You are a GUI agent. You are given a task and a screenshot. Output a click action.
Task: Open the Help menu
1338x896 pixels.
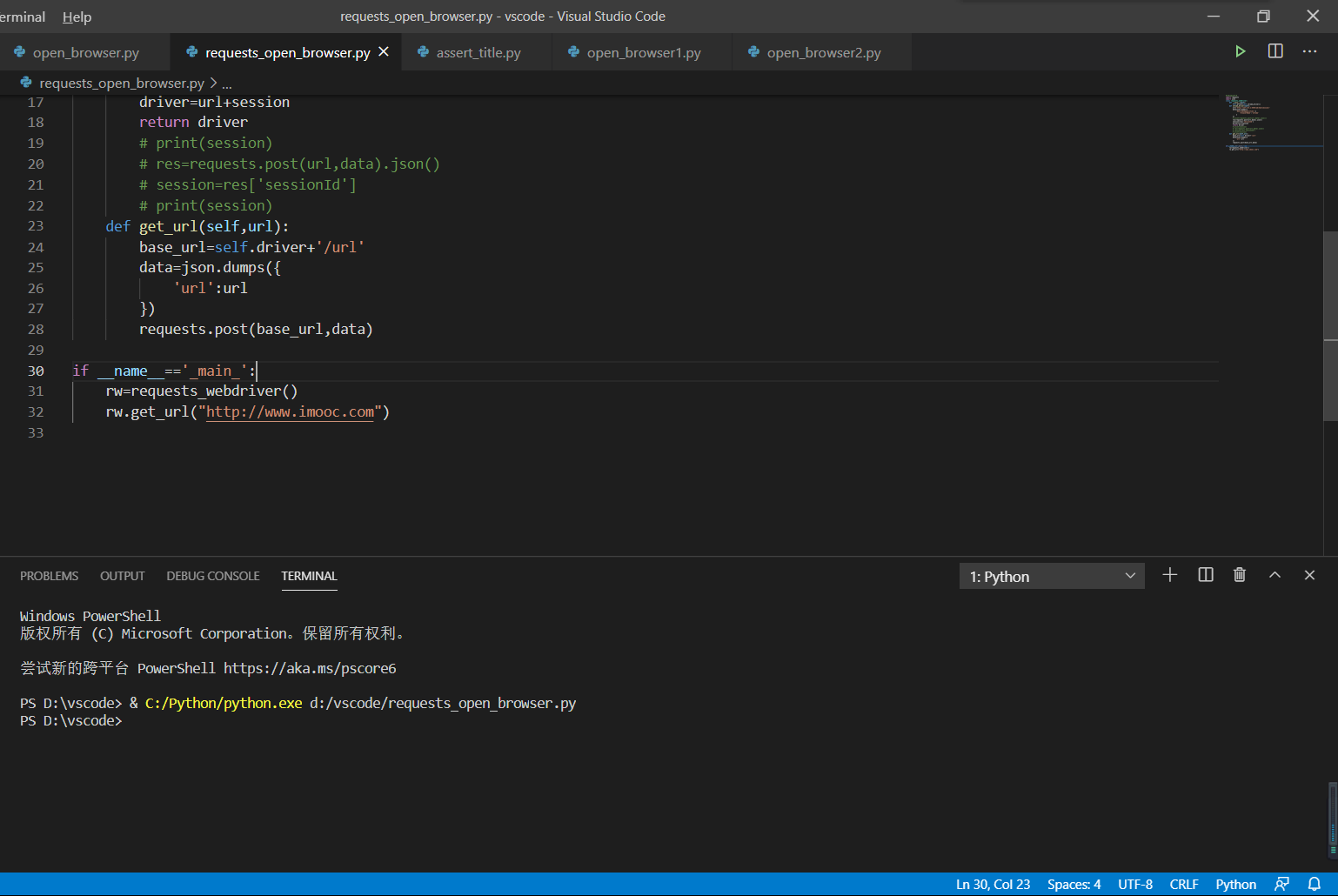coord(77,17)
